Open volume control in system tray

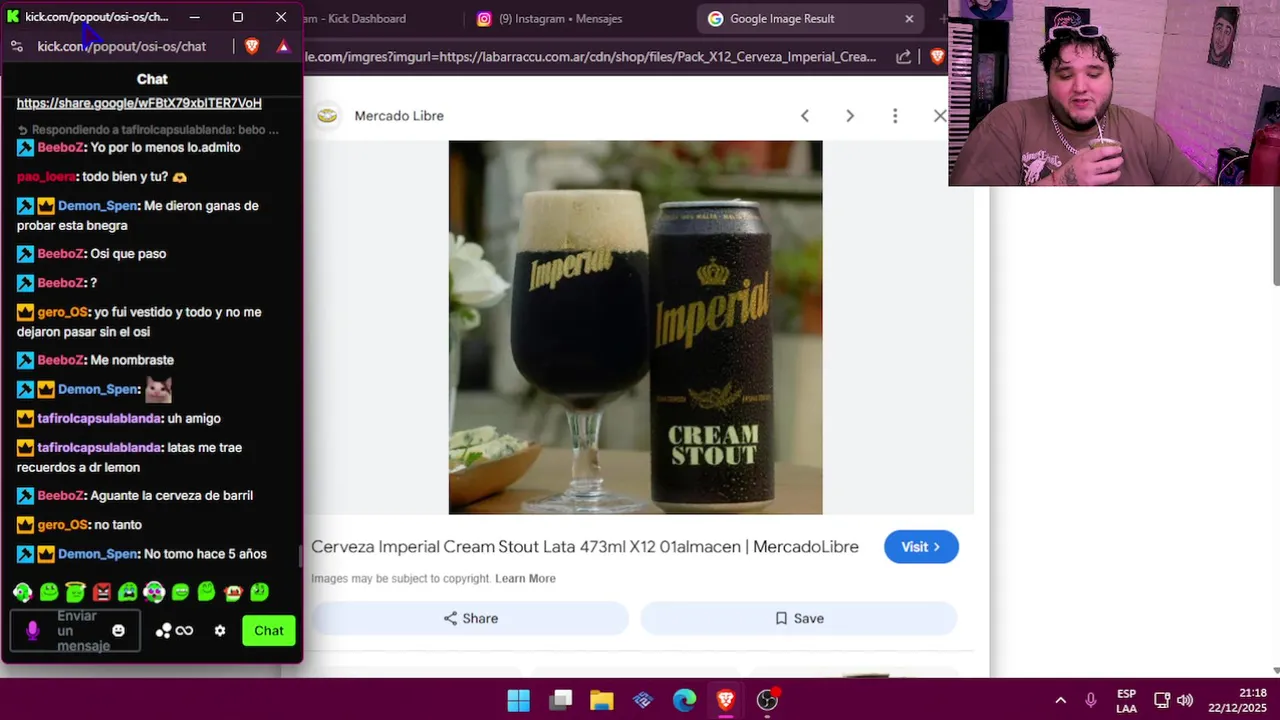(1185, 700)
